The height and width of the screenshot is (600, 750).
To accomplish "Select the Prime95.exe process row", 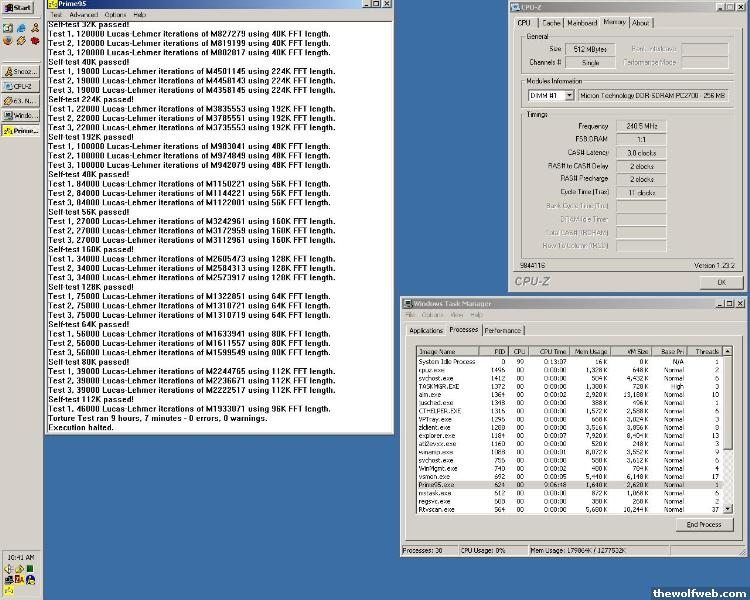I will point(436,484).
